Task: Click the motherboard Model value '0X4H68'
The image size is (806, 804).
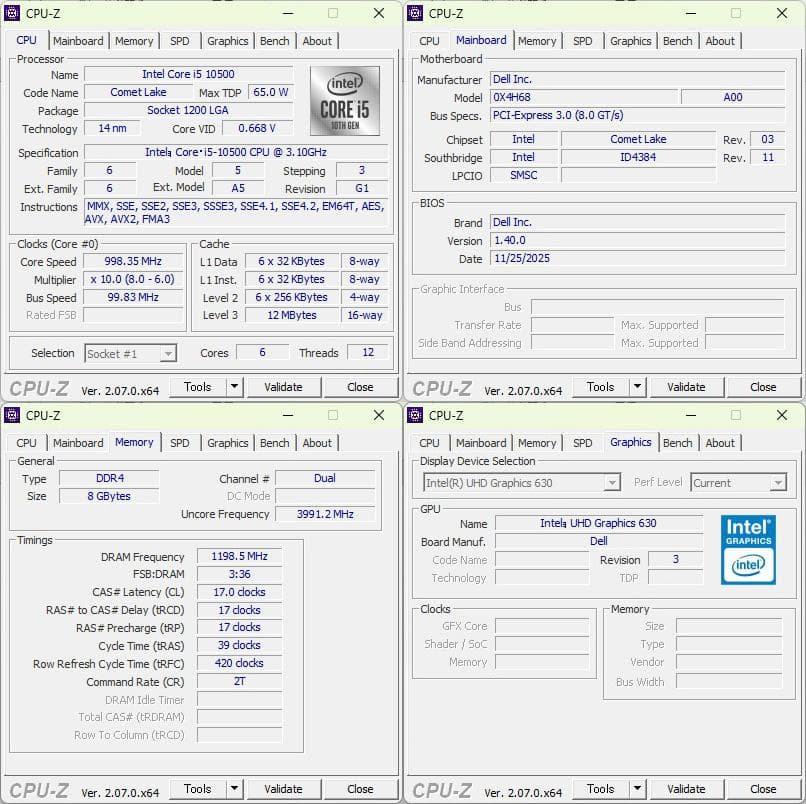Action: click(x=584, y=97)
